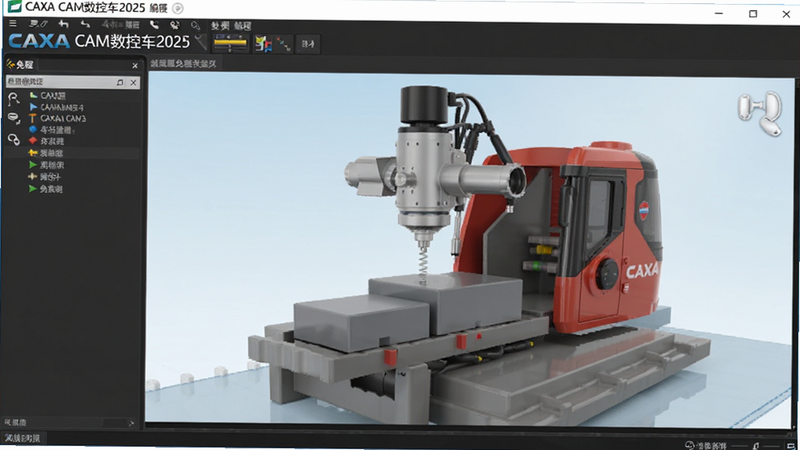
Task: Click the status bar text near bottom right
Action: (x=712, y=446)
